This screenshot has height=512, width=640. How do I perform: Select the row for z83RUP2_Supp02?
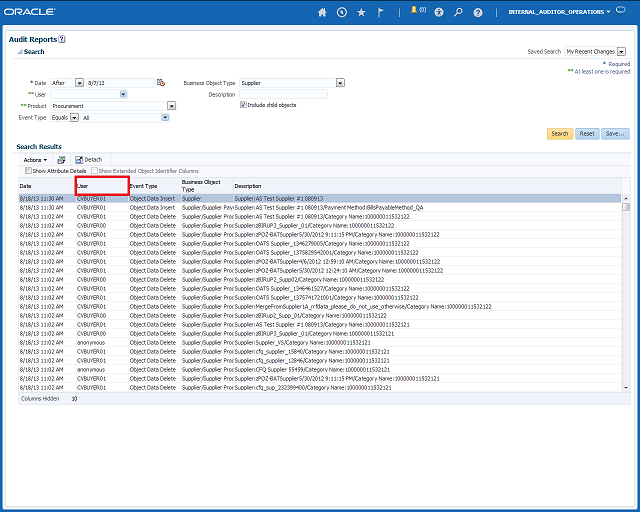(320, 279)
